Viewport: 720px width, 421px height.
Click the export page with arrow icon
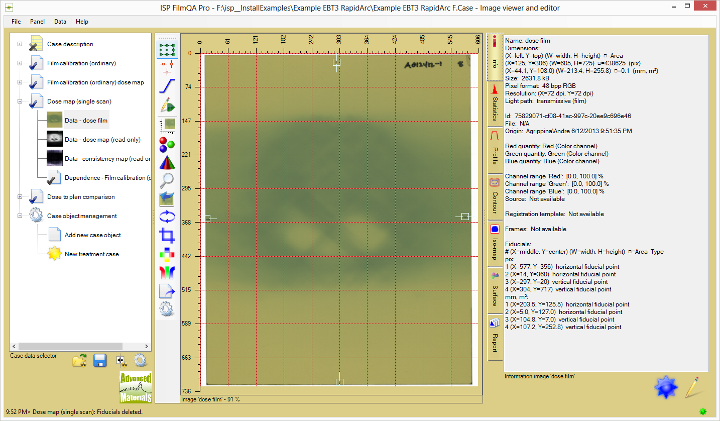(x=167, y=291)
